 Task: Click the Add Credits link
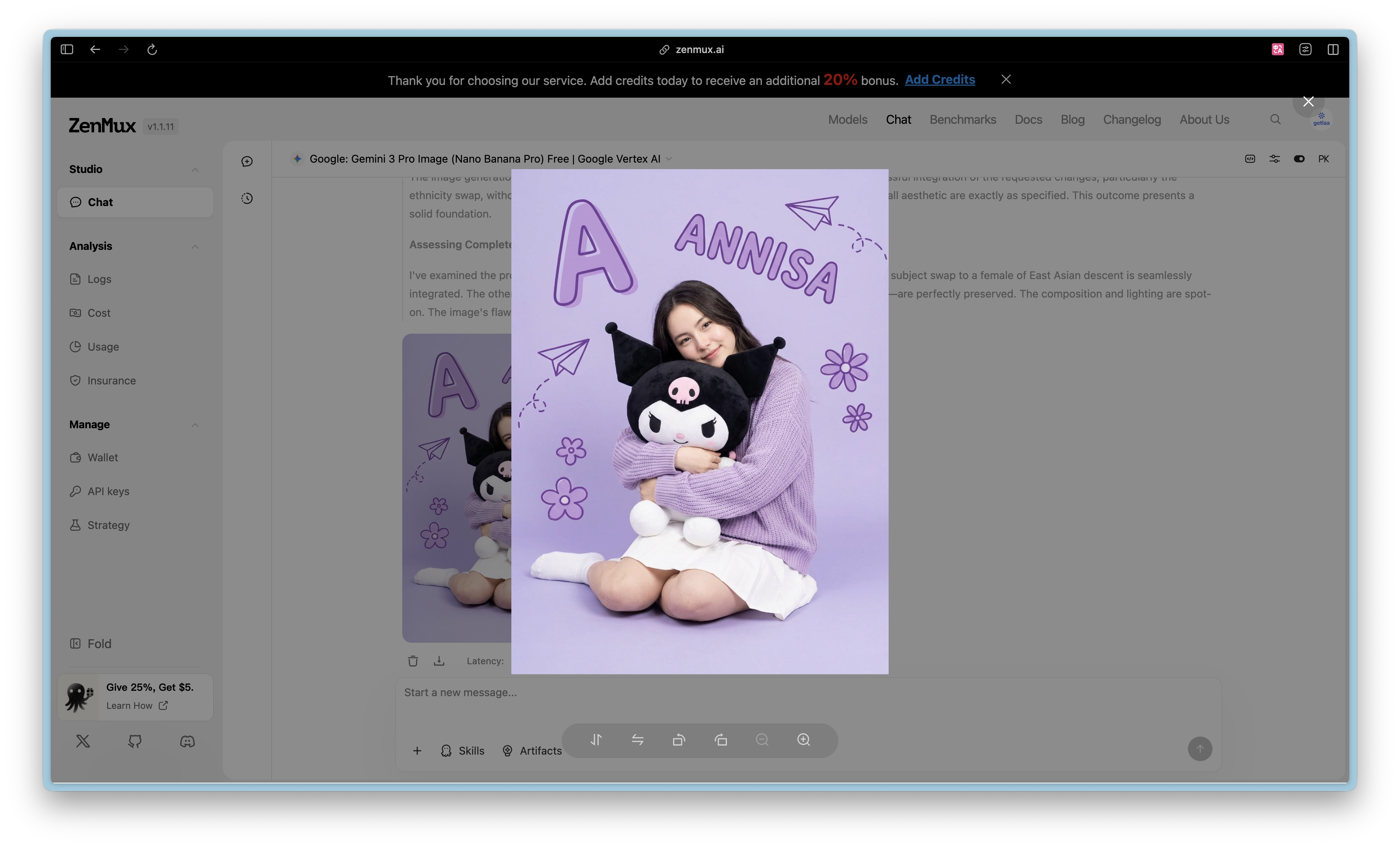tap(940, 80)
